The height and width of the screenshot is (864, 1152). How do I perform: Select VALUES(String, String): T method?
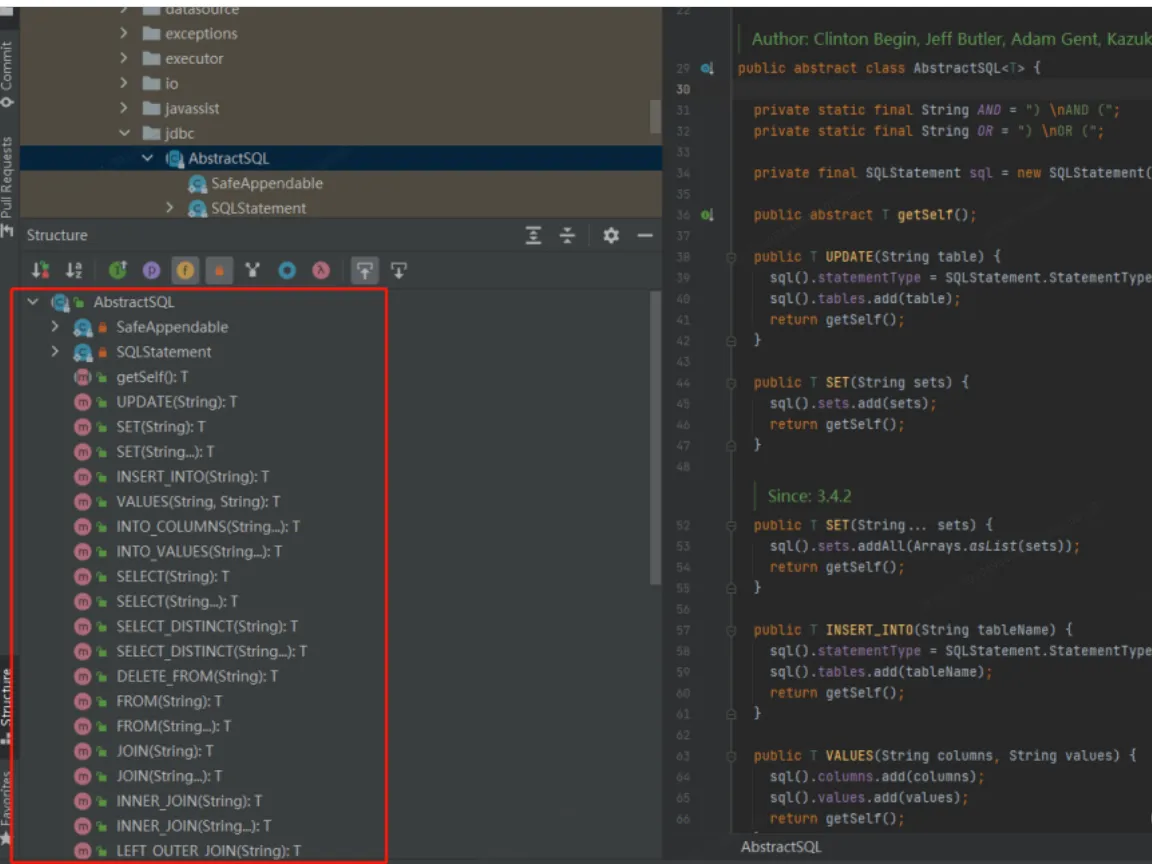[198, 502]
